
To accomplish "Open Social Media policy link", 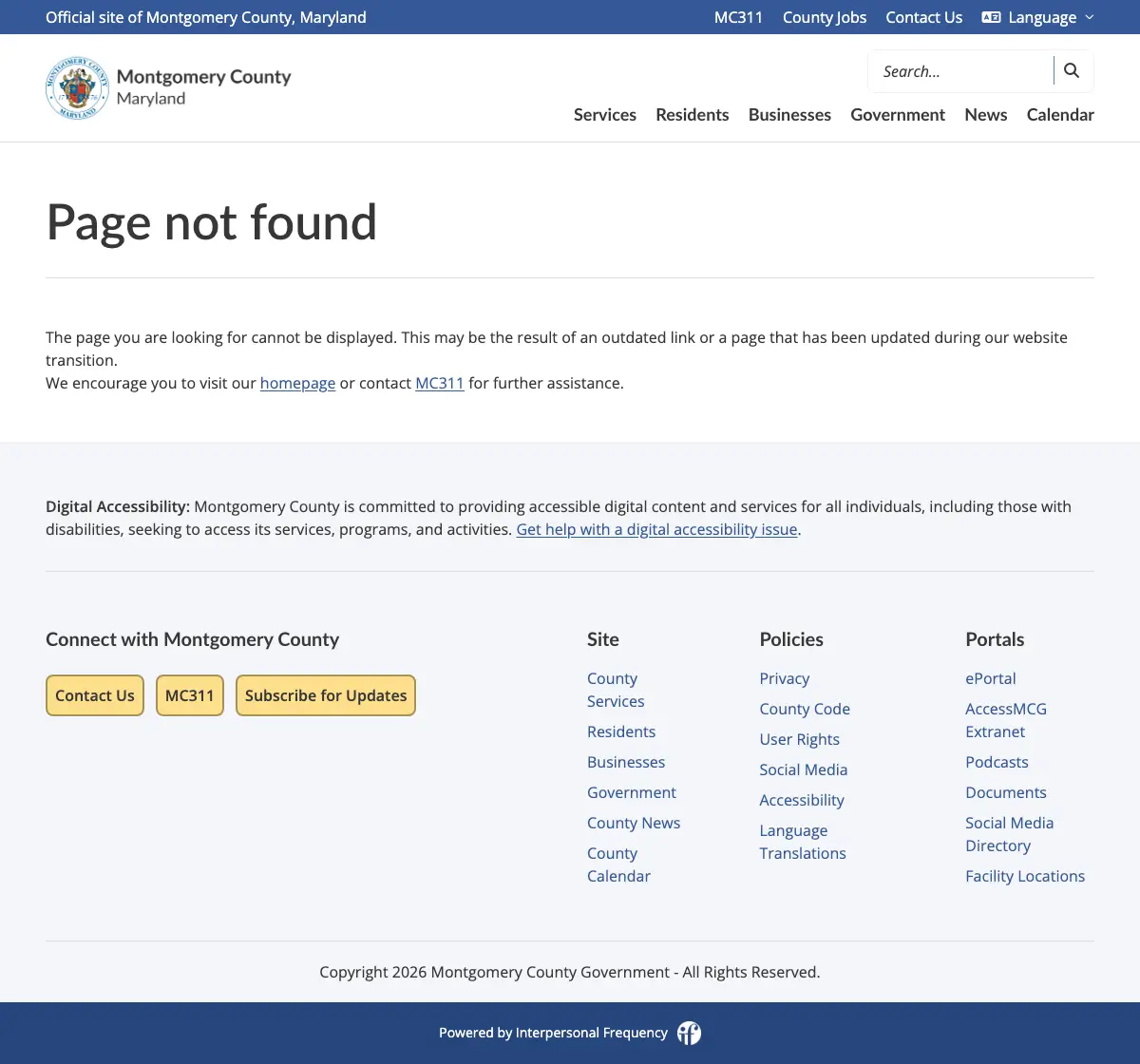I will point(804,769).
